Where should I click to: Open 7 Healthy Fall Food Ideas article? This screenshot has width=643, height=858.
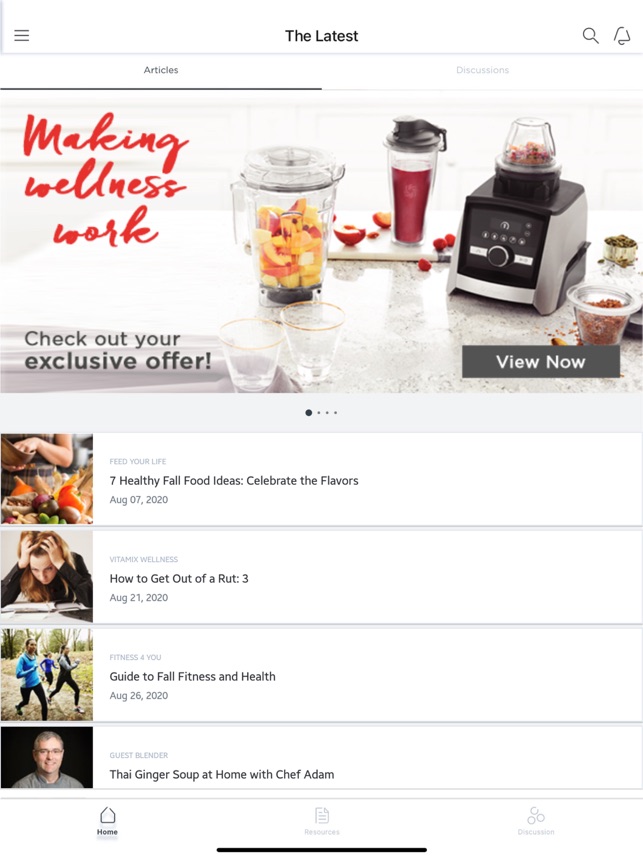tap(321, 479)
